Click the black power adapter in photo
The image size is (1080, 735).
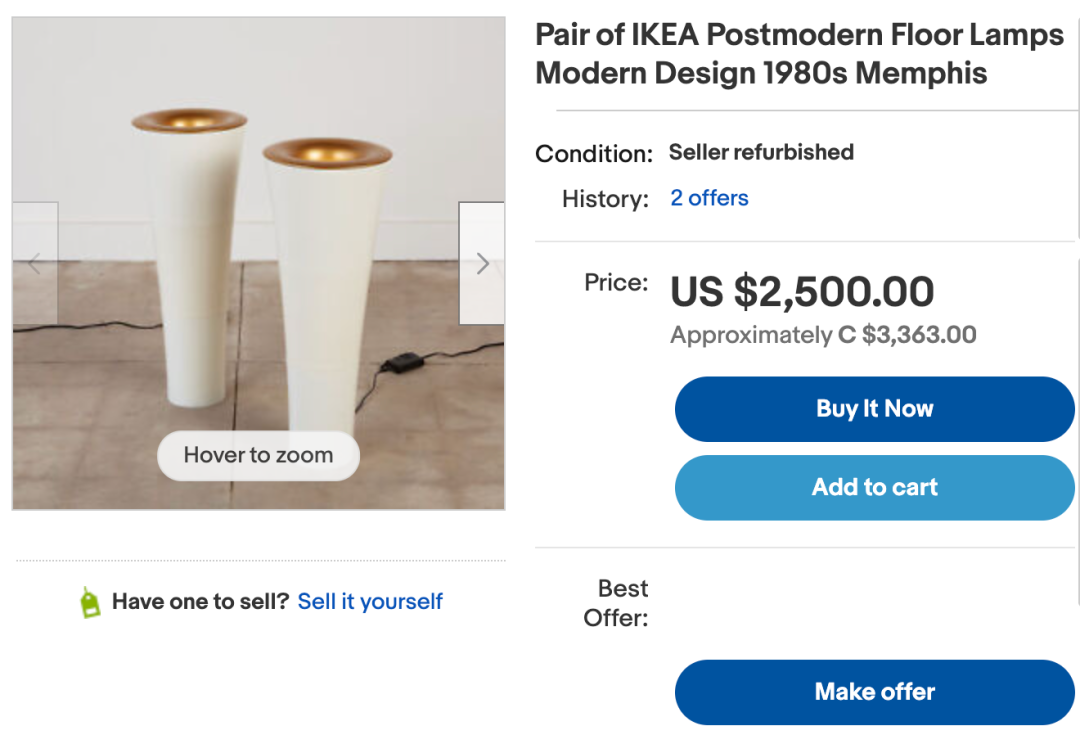406,360
